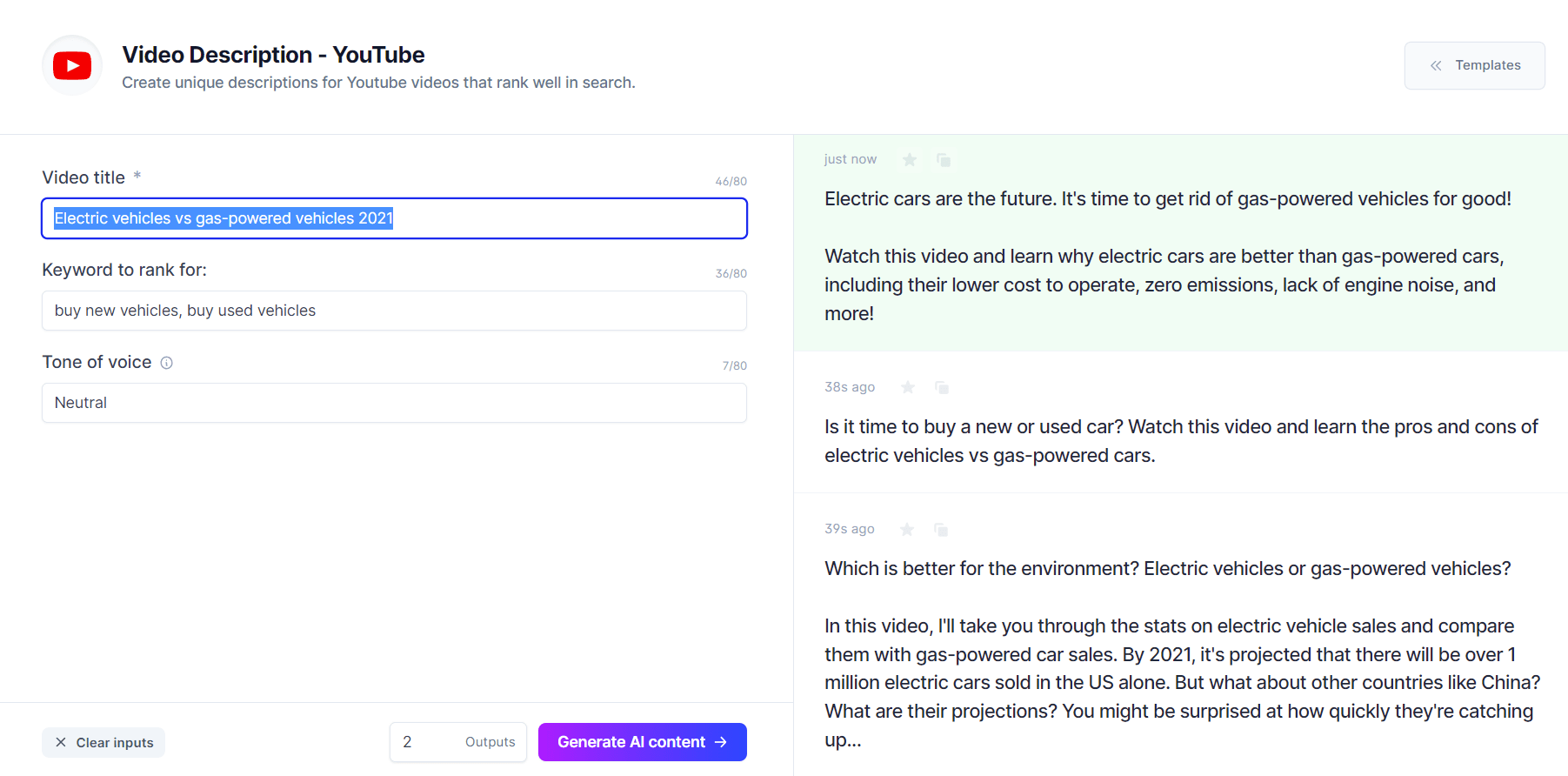Screen dimensions: 1568x776
Task: Favorite the '38s ago' output
Action: [908, 387]
